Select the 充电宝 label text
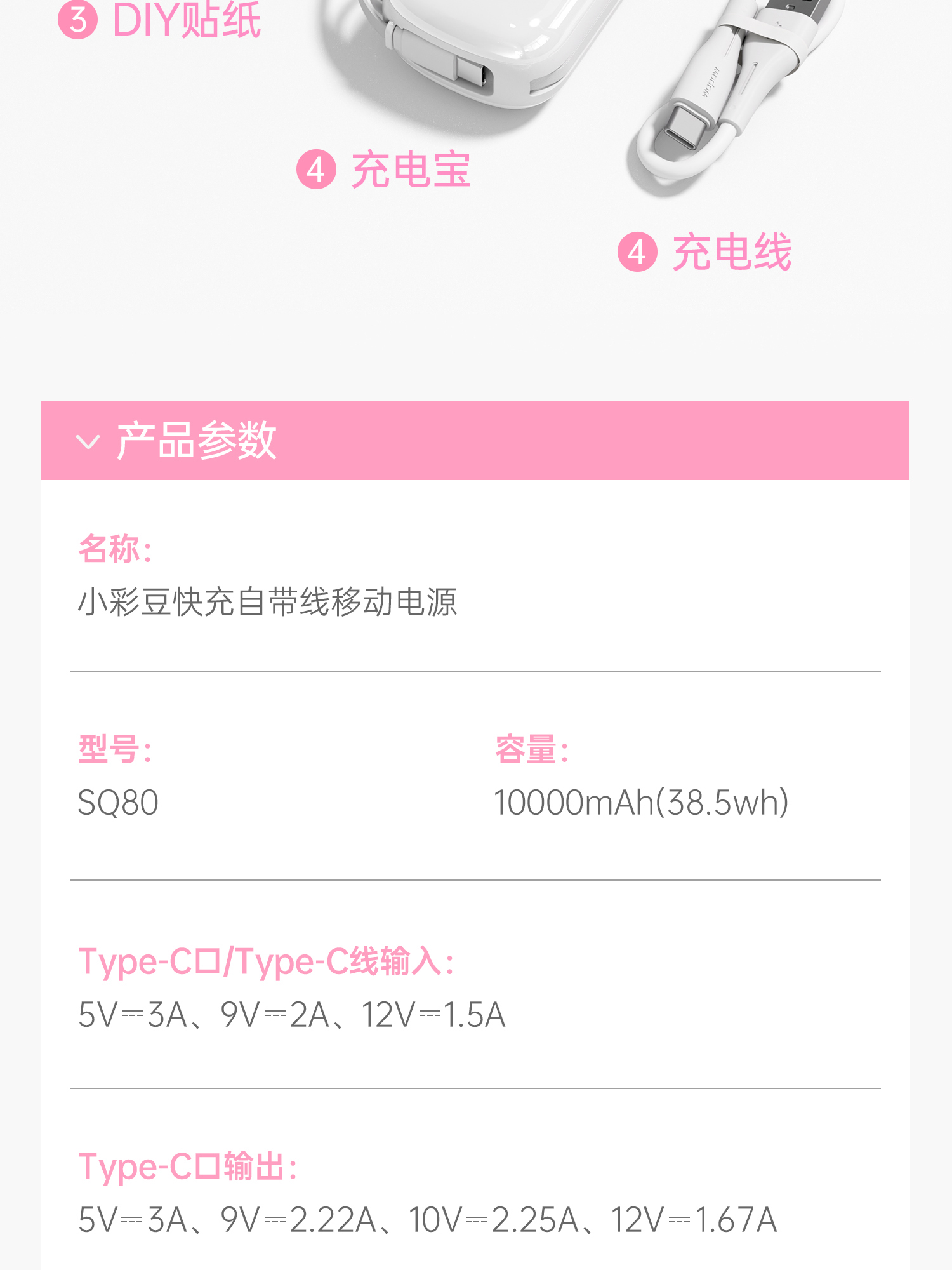 pos(411,170)
